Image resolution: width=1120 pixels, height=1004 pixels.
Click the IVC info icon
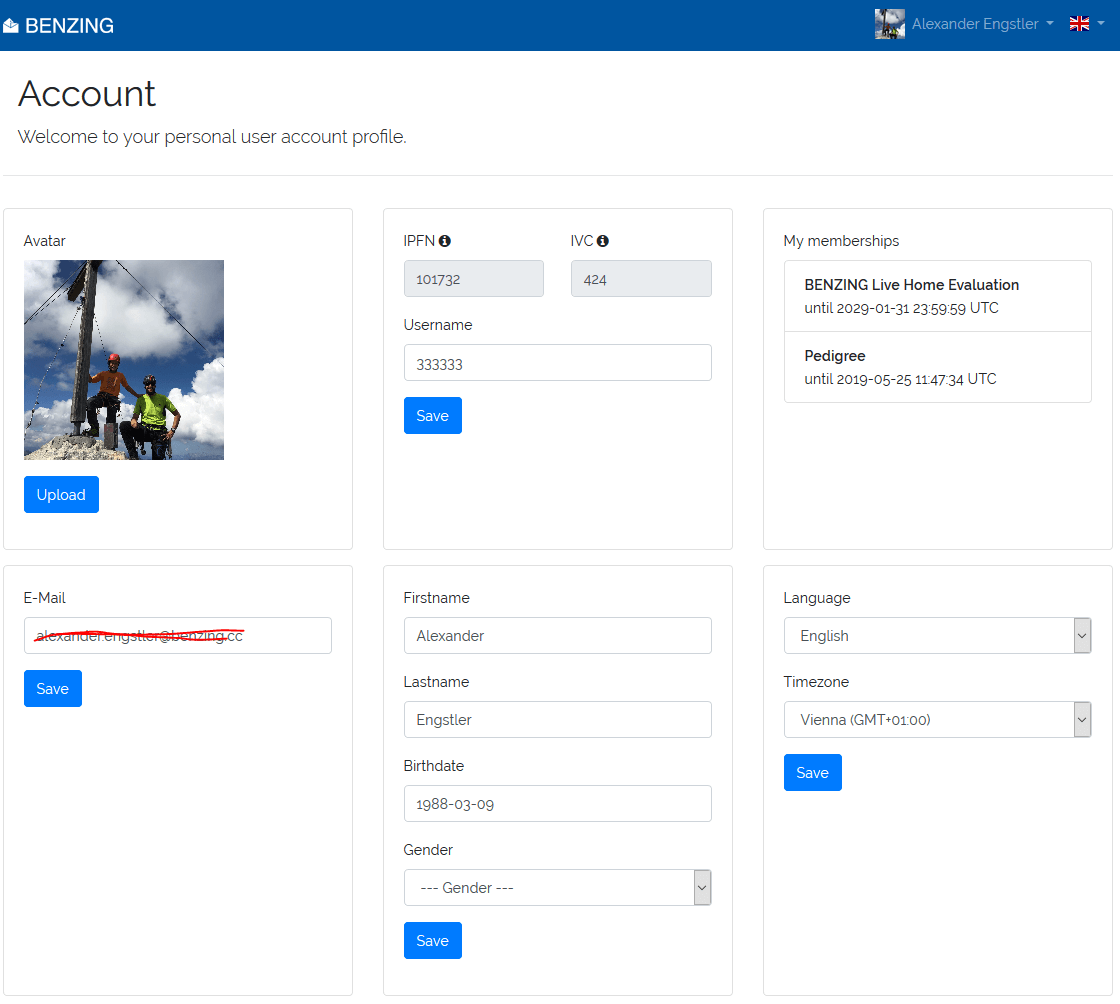pos(602,241)
